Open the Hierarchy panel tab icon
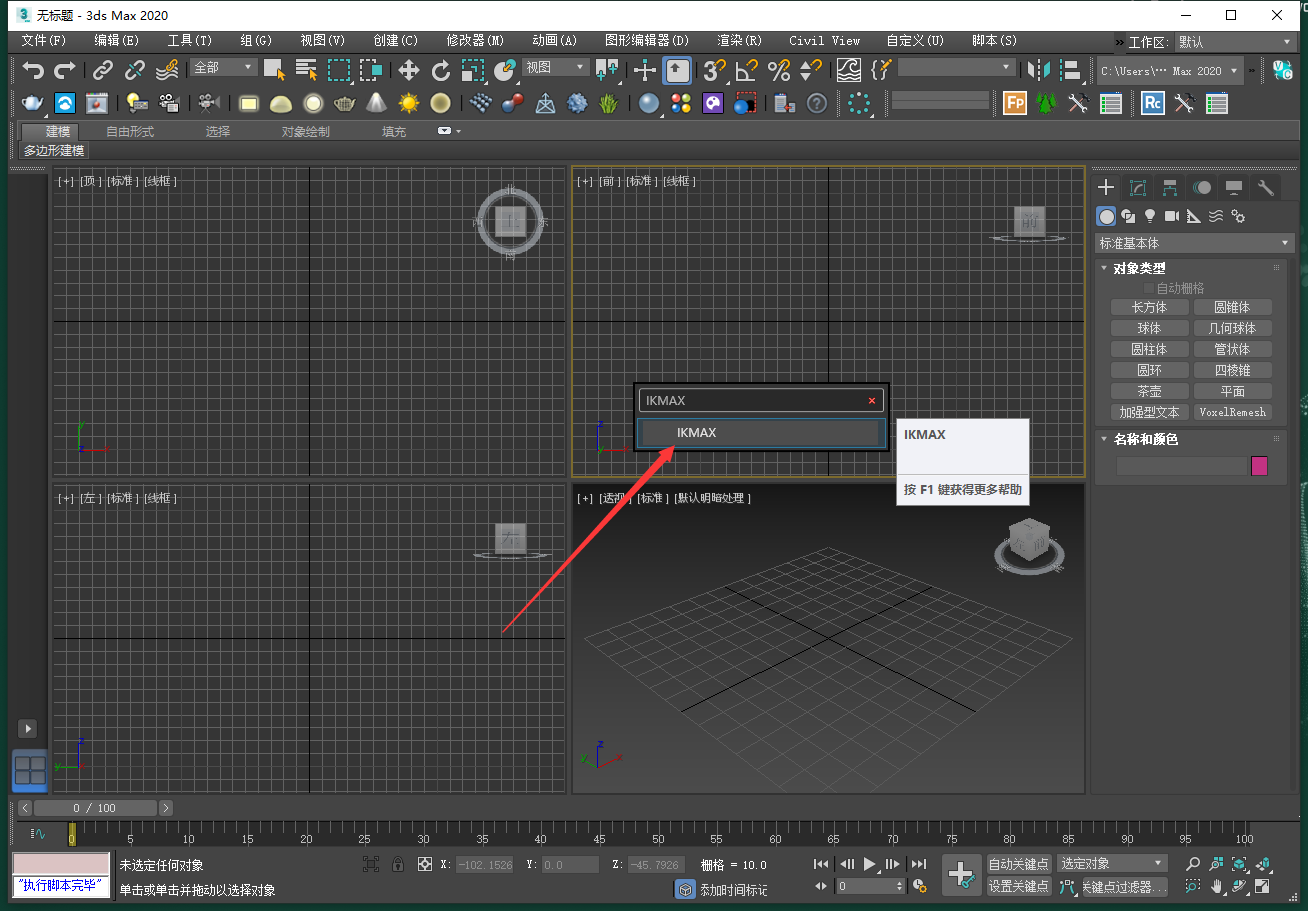 [1169, 188]
